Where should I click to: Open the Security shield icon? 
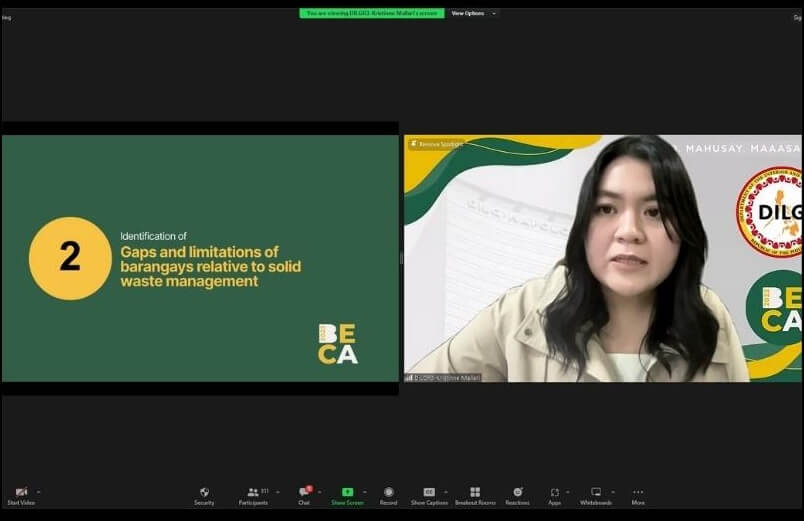coord(204,493)
